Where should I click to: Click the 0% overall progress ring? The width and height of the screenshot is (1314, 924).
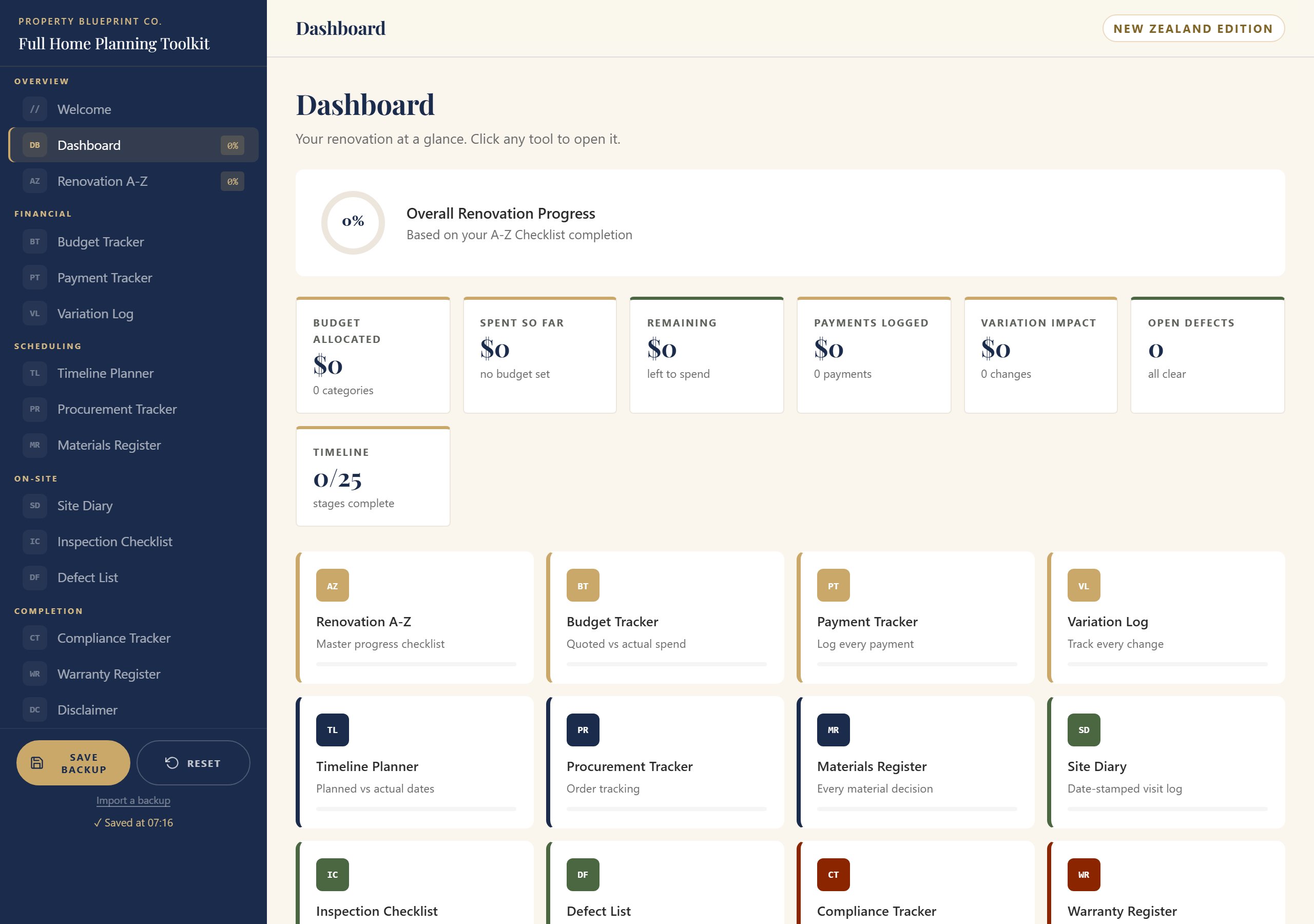(x=353, y=223)
